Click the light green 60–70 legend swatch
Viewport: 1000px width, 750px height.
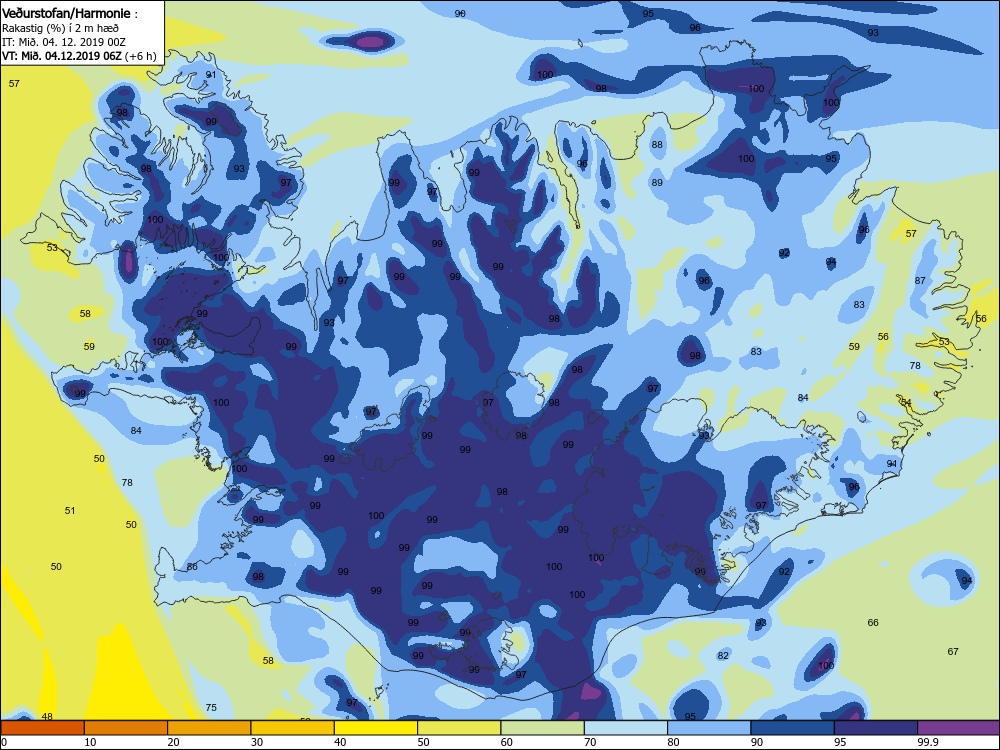point(543,728)
